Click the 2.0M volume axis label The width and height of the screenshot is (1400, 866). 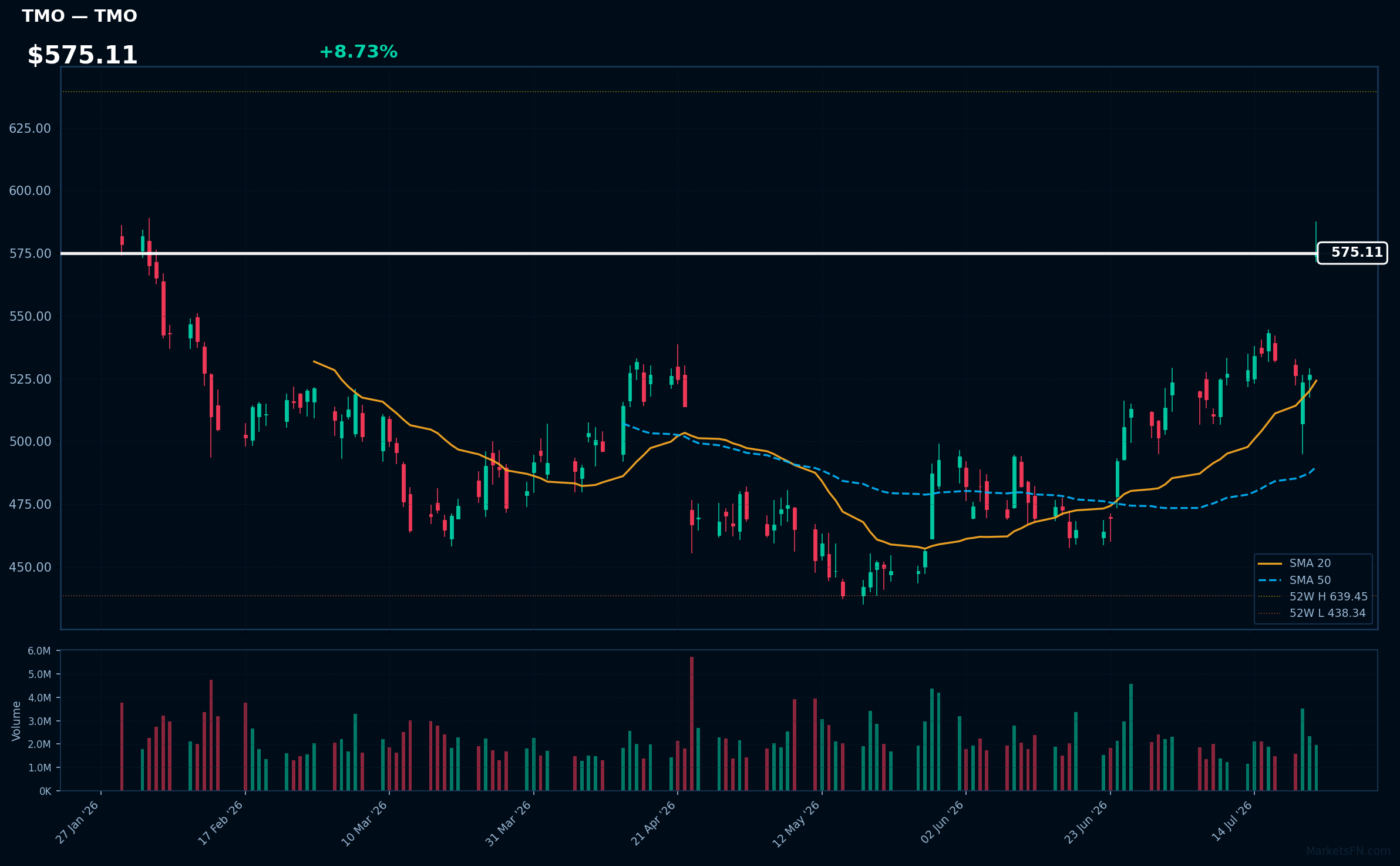click(x=39, y=744)
